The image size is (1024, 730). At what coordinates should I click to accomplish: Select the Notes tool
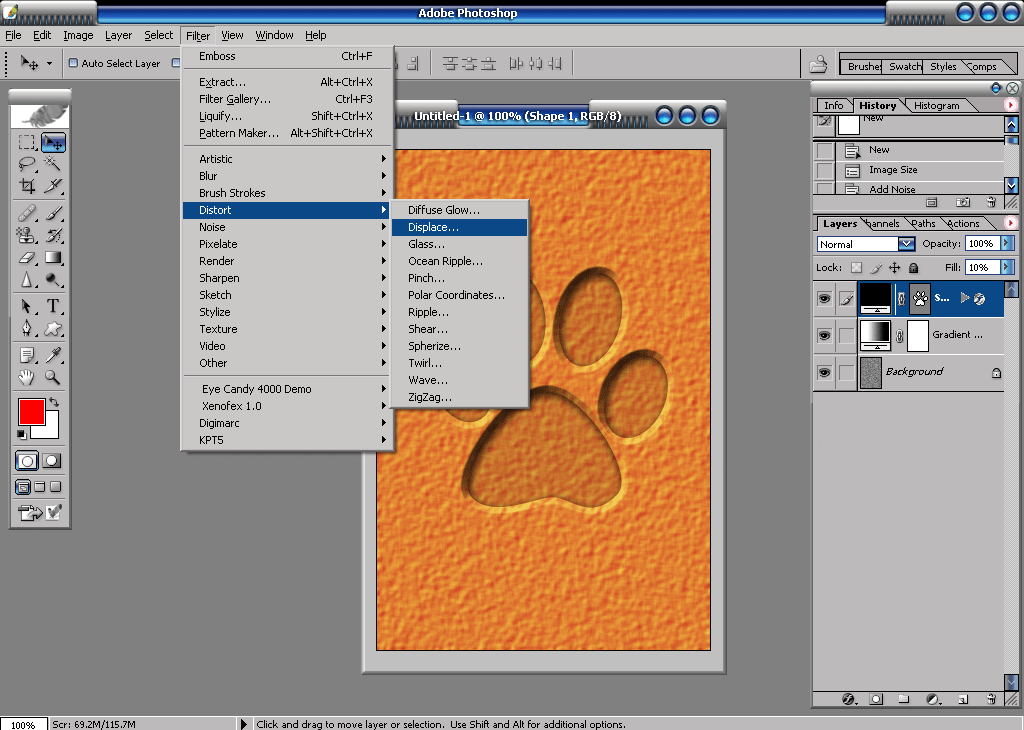coord(27,355)
